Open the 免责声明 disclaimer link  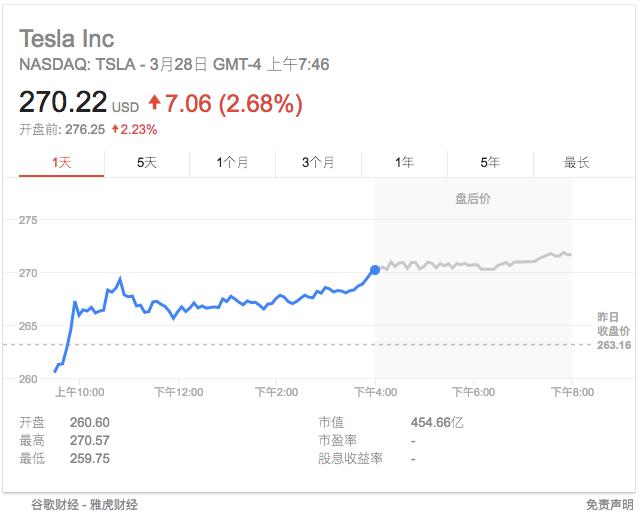pyautogui.click(x=610, y=505)
